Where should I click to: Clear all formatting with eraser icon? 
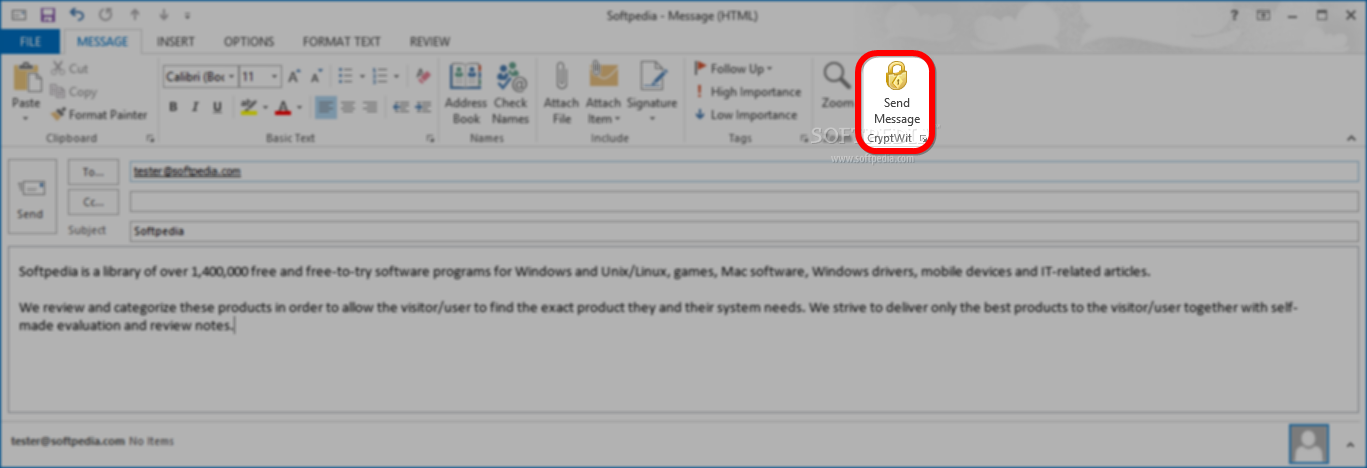[422, 76]
